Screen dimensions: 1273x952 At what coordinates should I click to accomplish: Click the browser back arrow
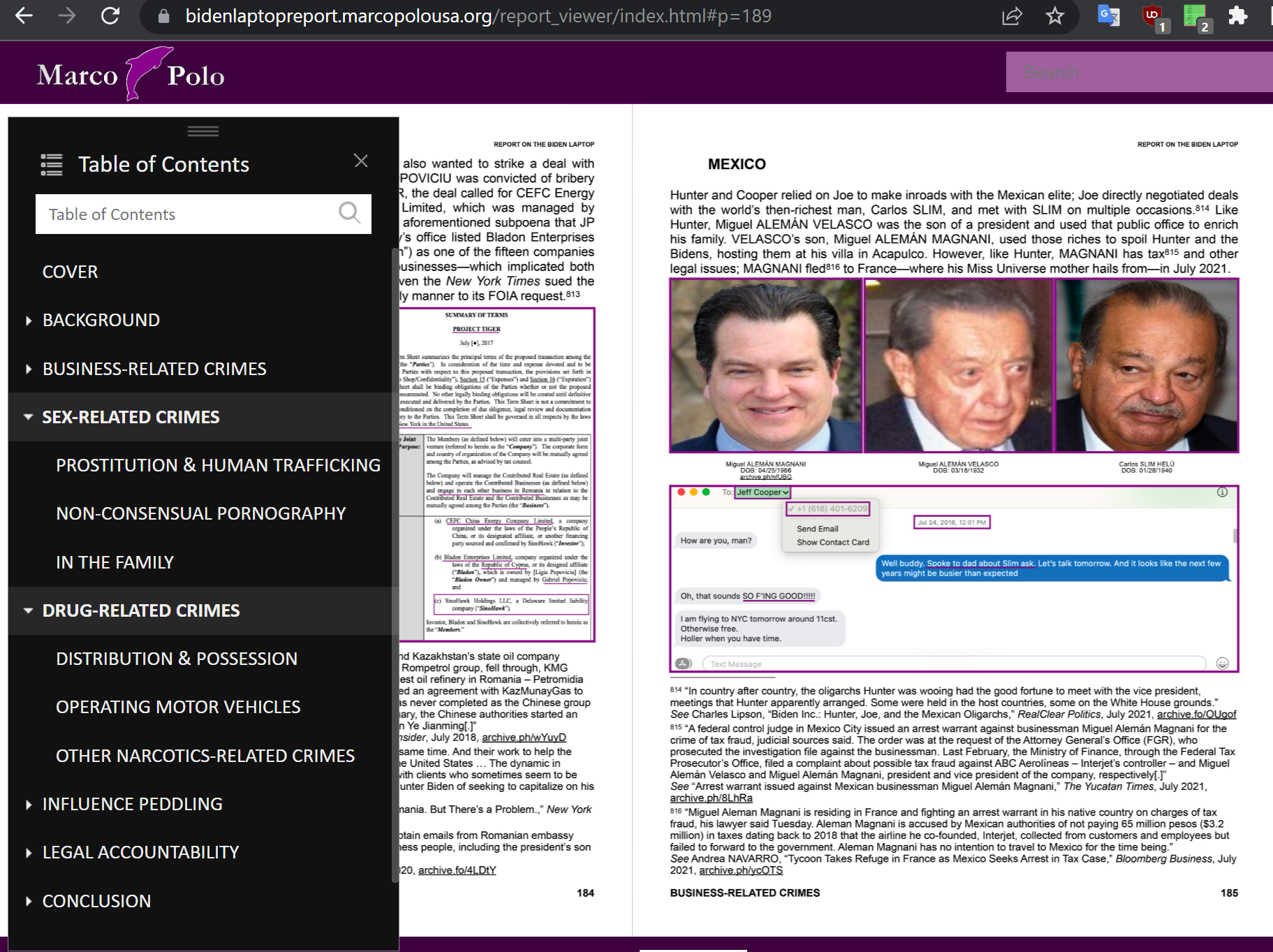[x=24, y=15]
